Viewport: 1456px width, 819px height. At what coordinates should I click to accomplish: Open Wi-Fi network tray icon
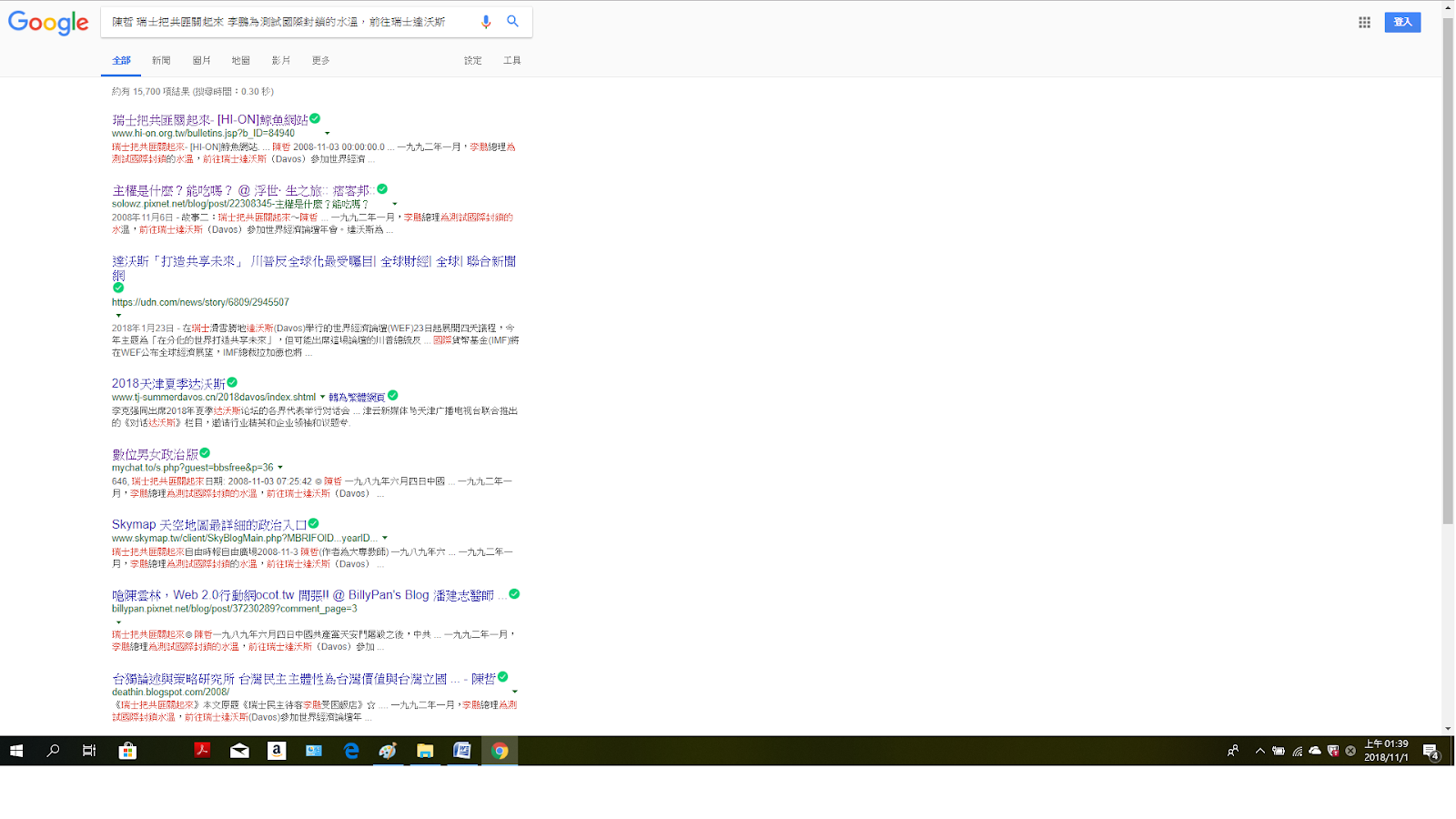1297,751
